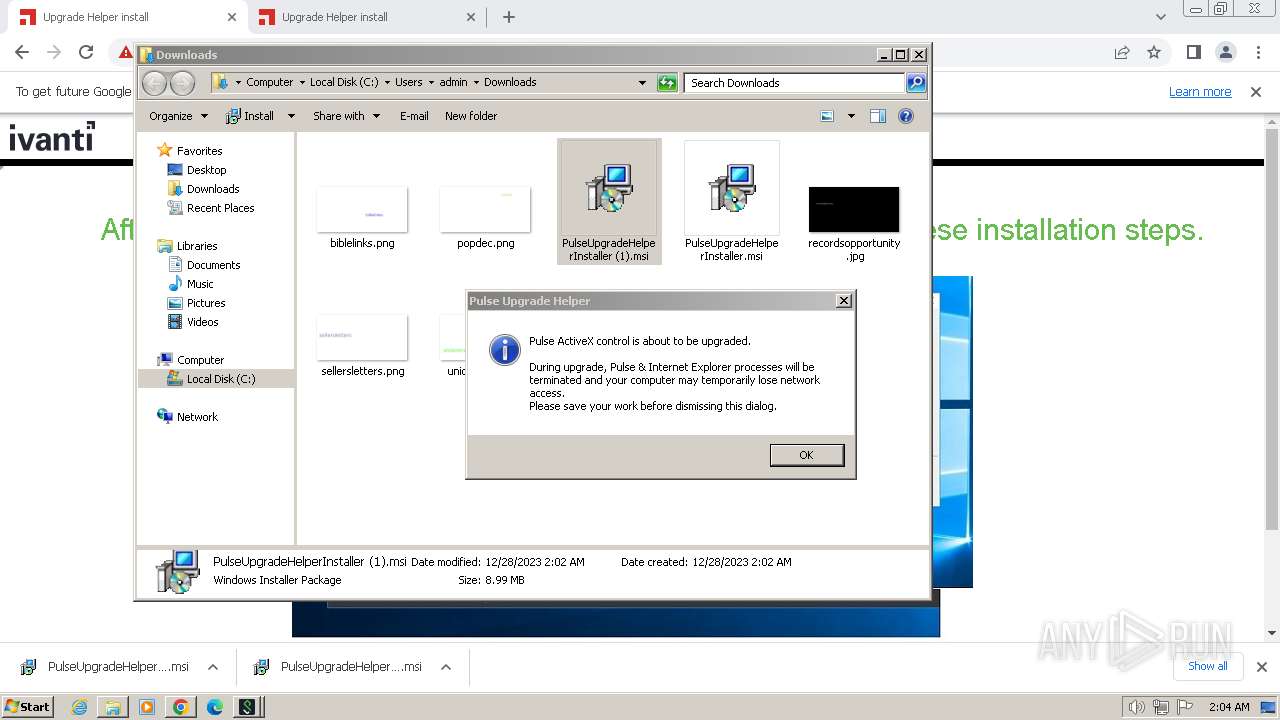The width and height of the screenshot is (1280, 720).
Task: Expand second PulseUpgradeHelper download options arrow
Action: point(446,667)
